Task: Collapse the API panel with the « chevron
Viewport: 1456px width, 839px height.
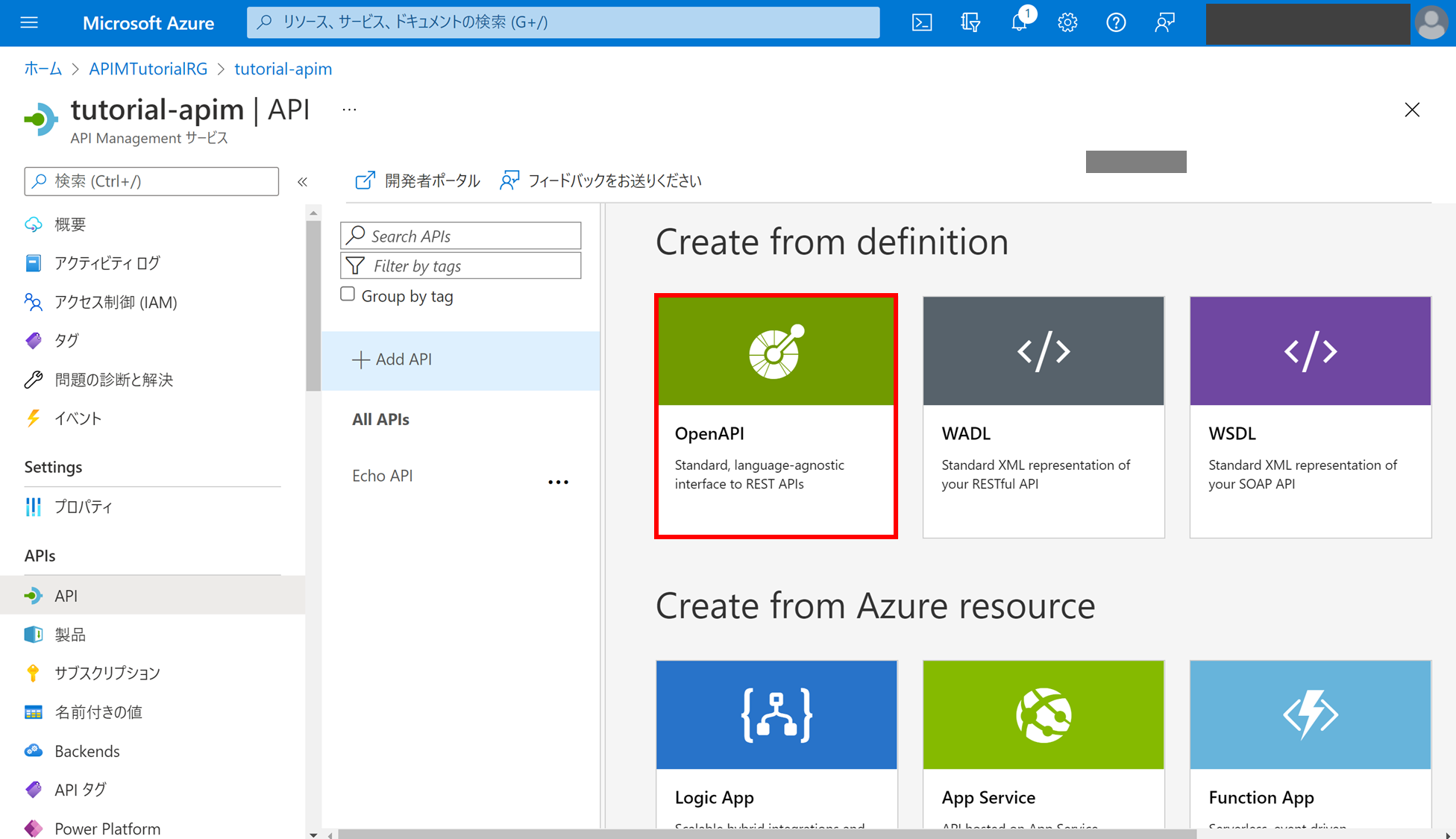Action: click(x=303, y=181)
